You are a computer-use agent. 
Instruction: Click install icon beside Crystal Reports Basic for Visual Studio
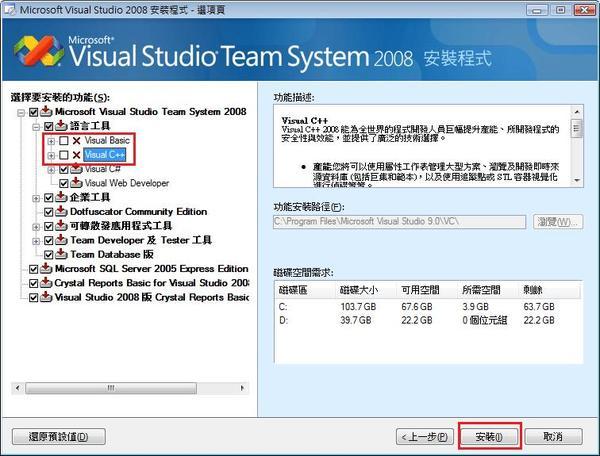point(46,283)
